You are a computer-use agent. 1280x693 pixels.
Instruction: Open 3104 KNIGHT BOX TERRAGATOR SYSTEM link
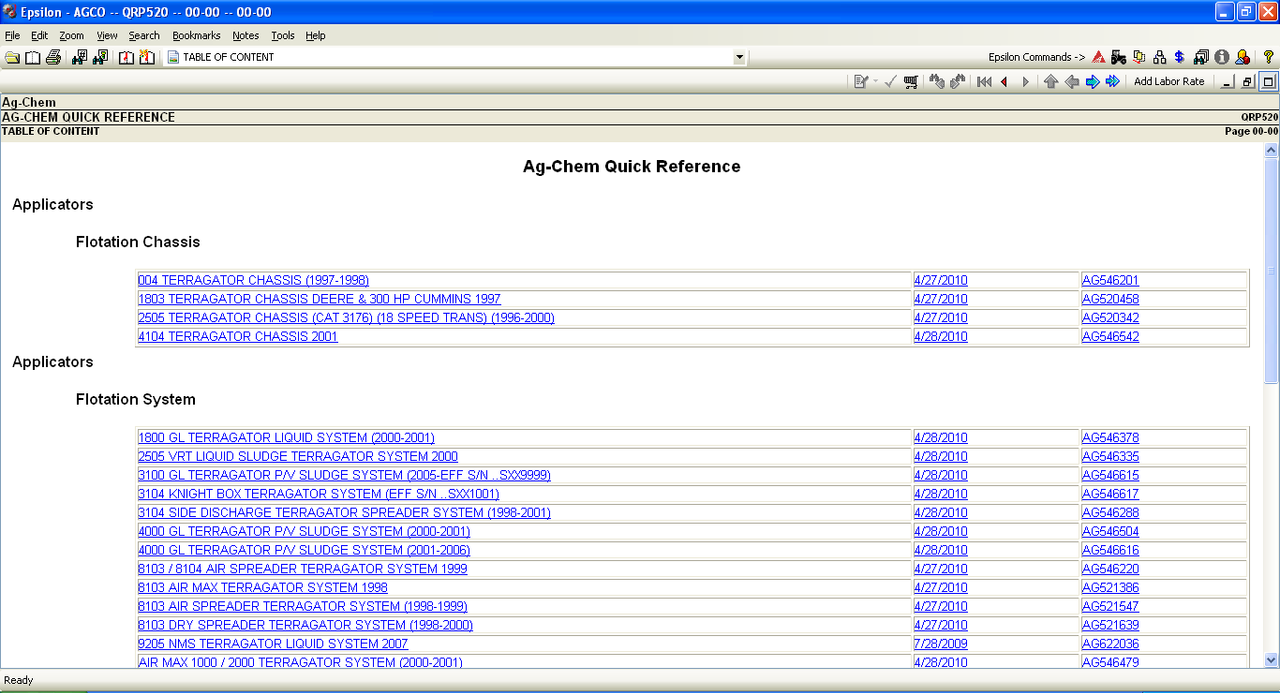pyautogui.click(x=318, y=494)
